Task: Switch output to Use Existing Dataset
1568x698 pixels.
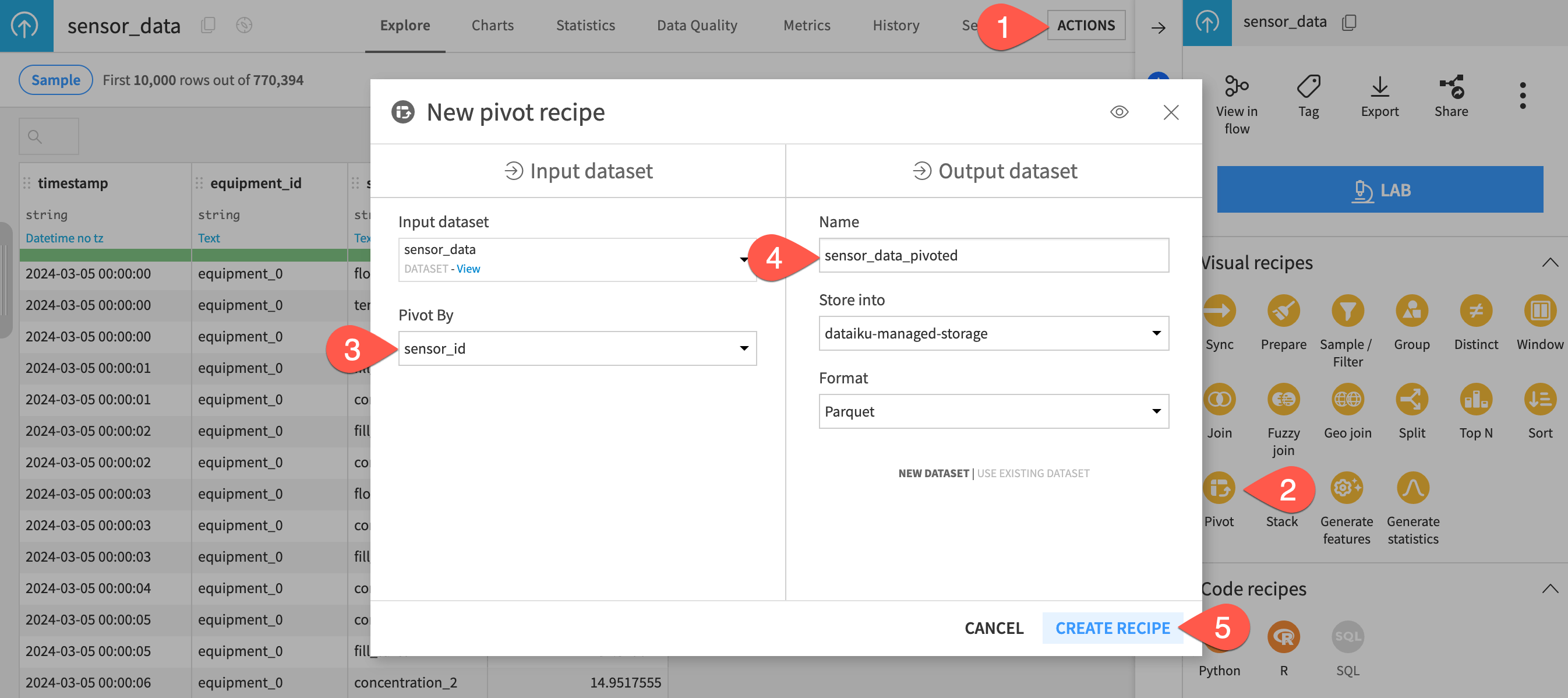Action: pyautogui.click(x=1032, y=473)
